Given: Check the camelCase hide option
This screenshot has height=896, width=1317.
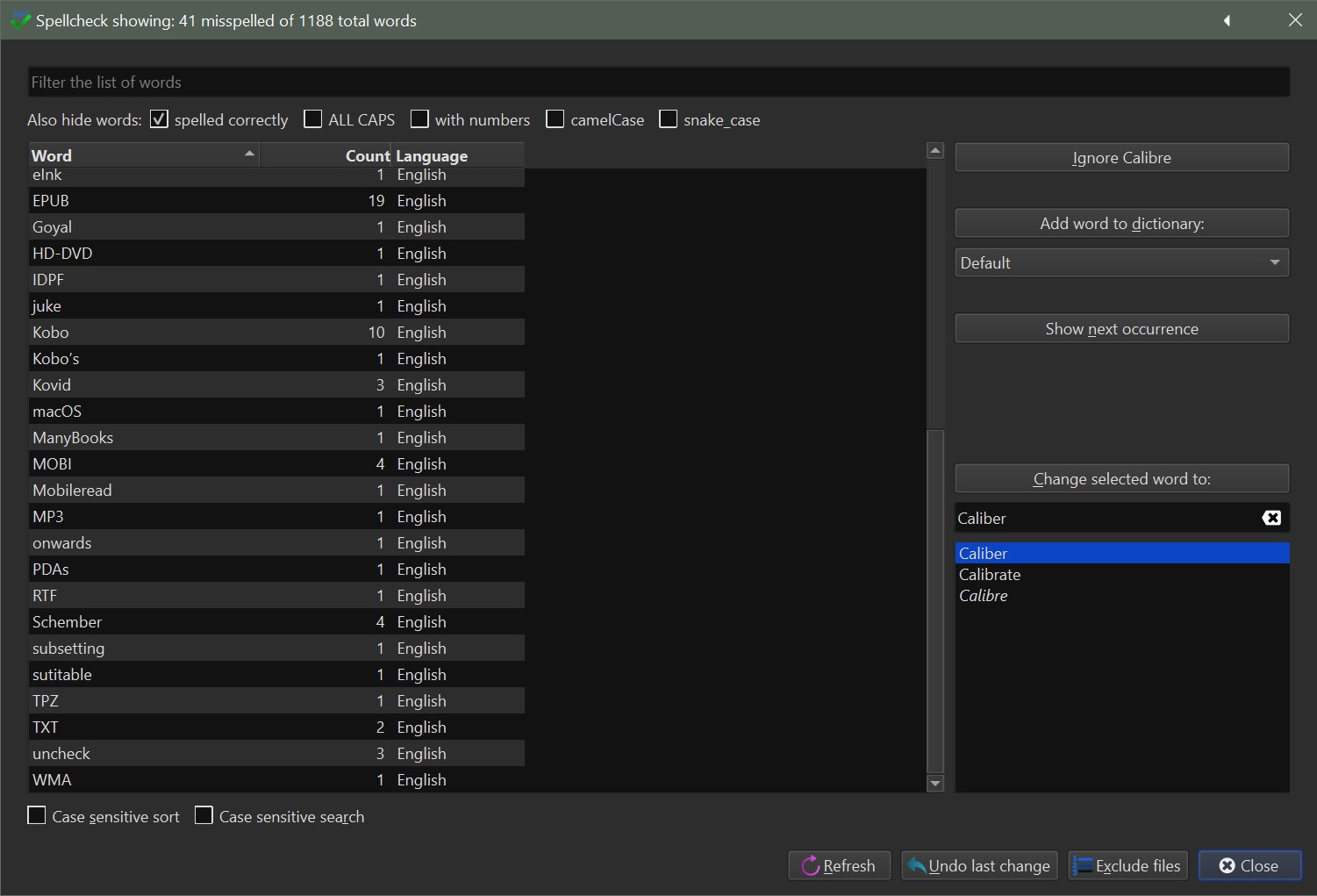Looking at the screenshot, I should tap(555, 119).
